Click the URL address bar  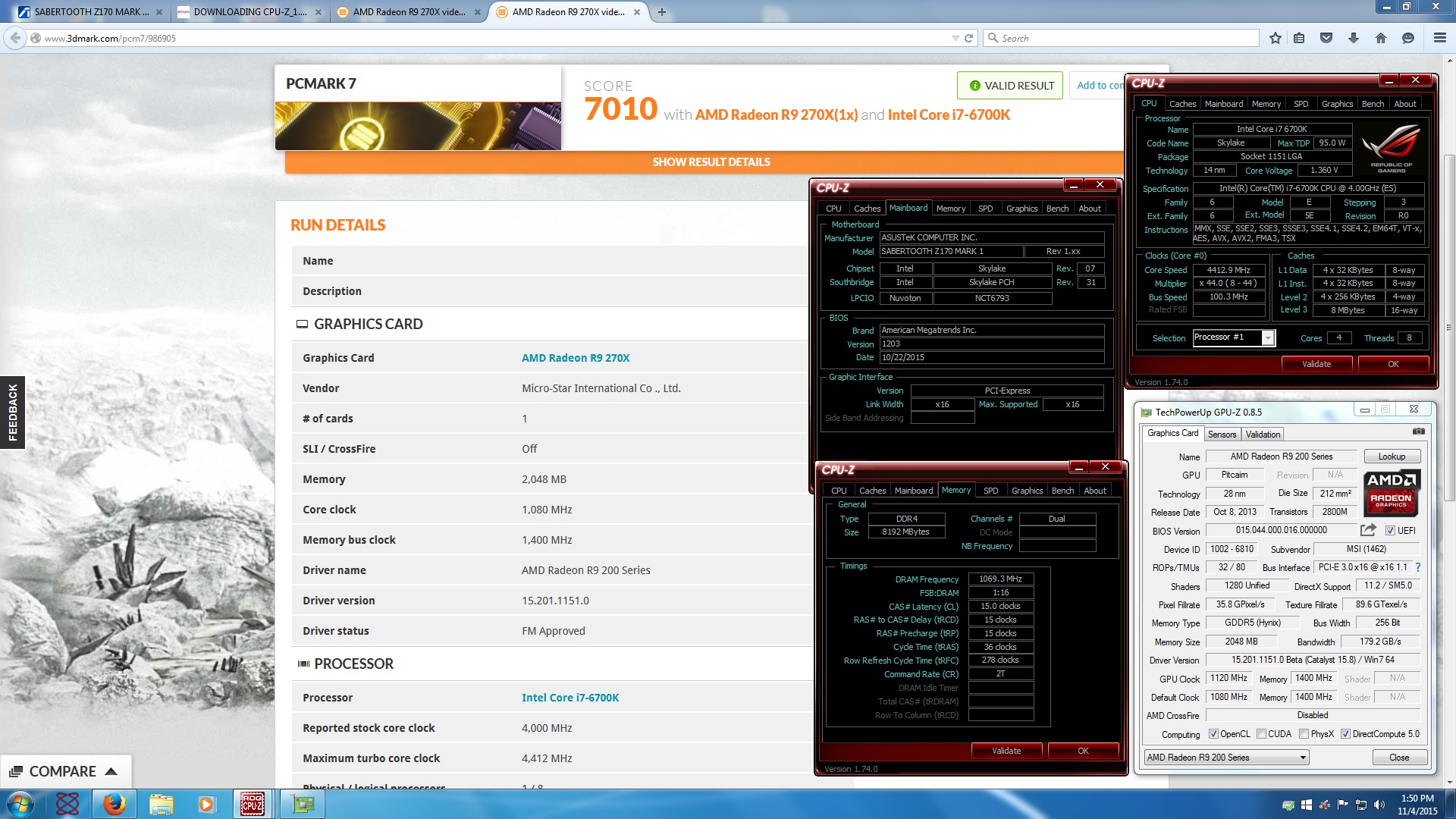point(493,38)
